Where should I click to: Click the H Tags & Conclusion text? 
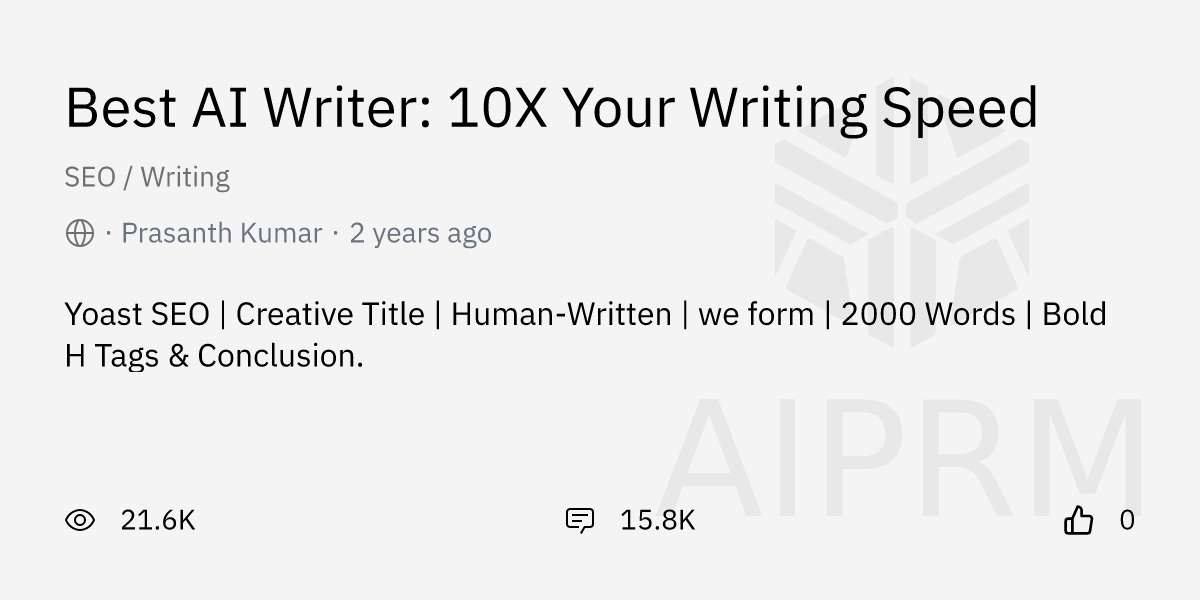pyautogui.click(x=214, y=355)
